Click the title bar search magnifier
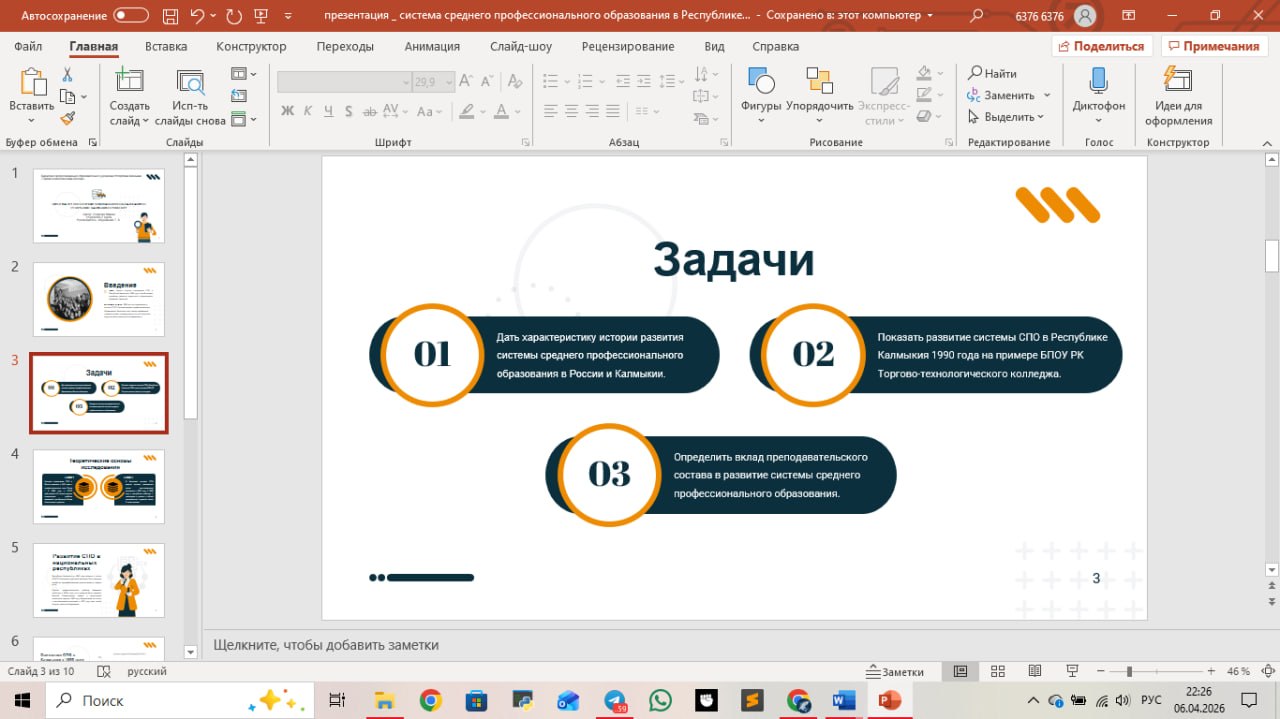The height and width of the screenshot is (719, 1280). tap(977, 15)
